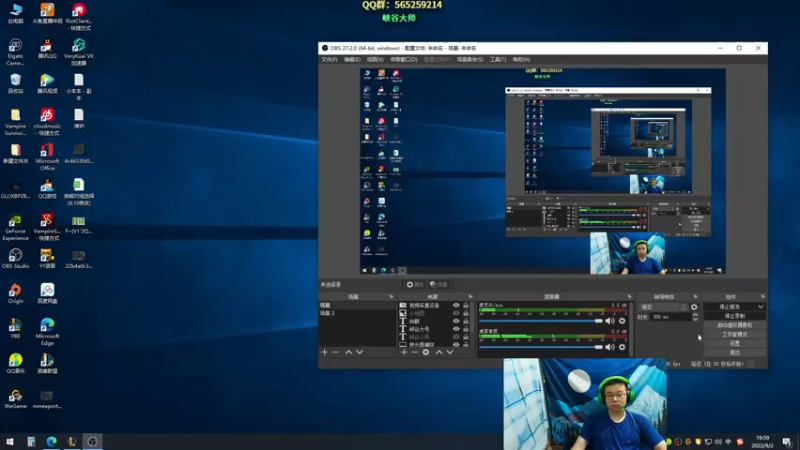Pop out the 控件 dock panel
Image resolution: width=800 pixels, height=450 pixels.
[763, 296]
